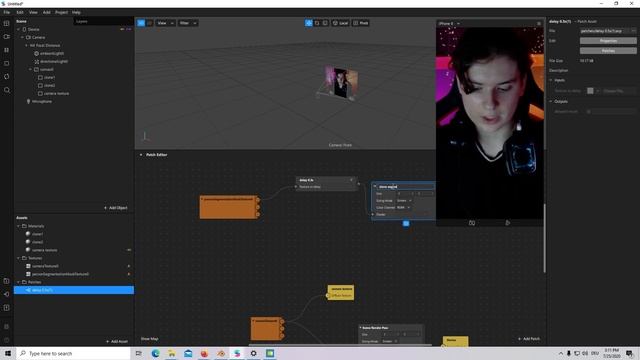Collapse the Outputs section in inspector
This screenshot has height=360, width=640.
pyautogui.click(x=551, y=101)
